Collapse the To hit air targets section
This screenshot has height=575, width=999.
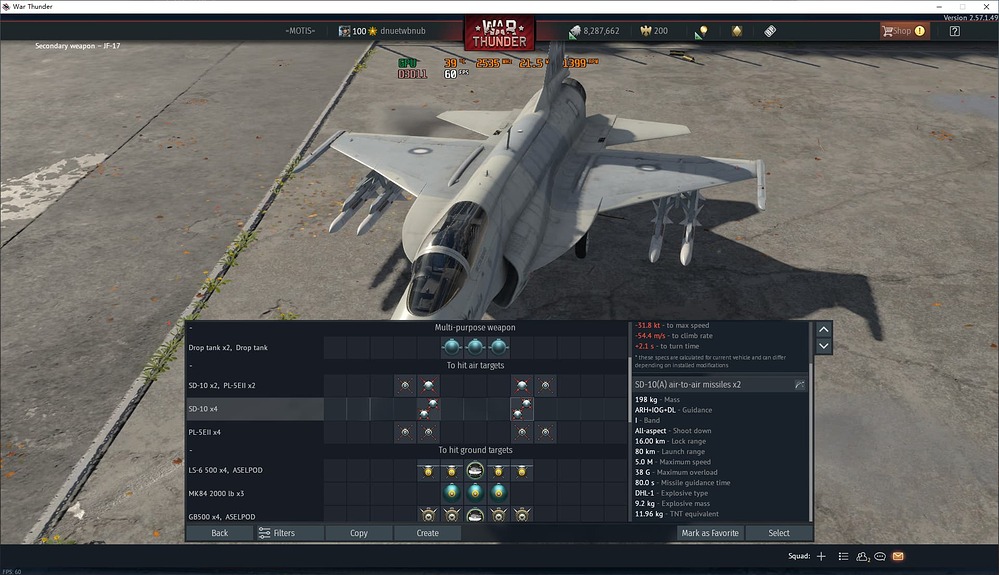190,366
